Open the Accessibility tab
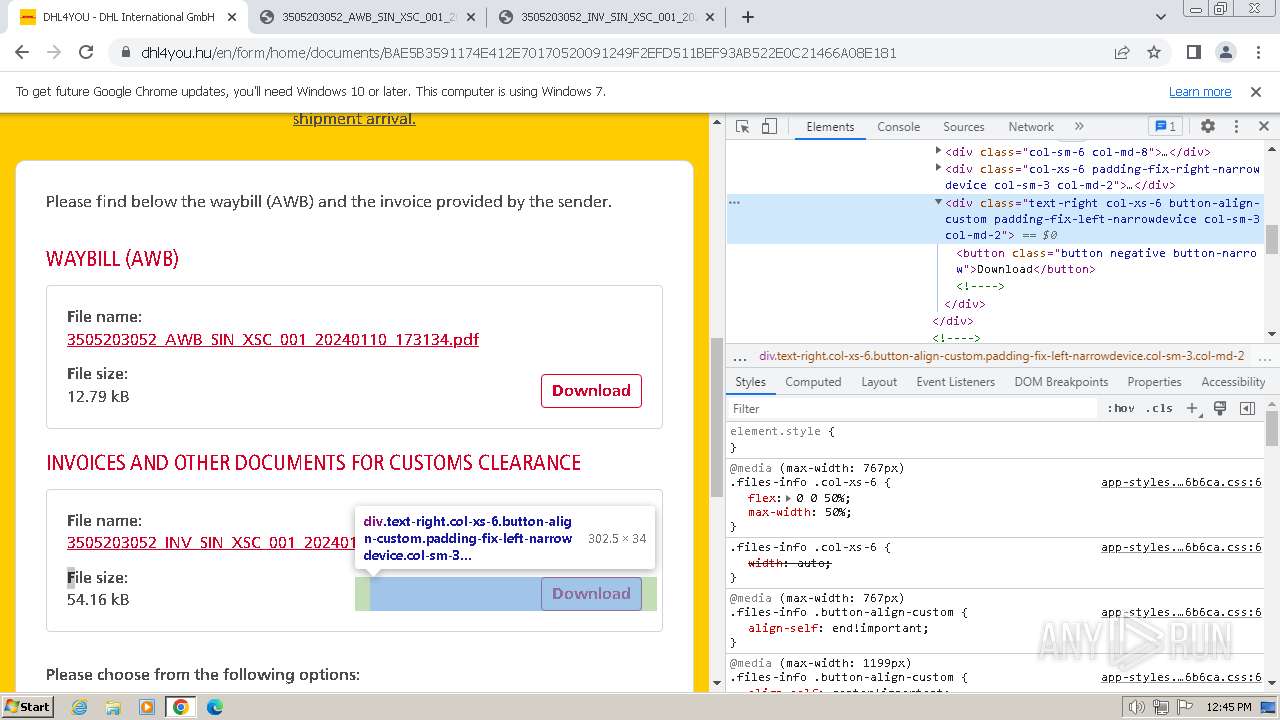This screenshot has width=1280, height=720. point(1233,382)
